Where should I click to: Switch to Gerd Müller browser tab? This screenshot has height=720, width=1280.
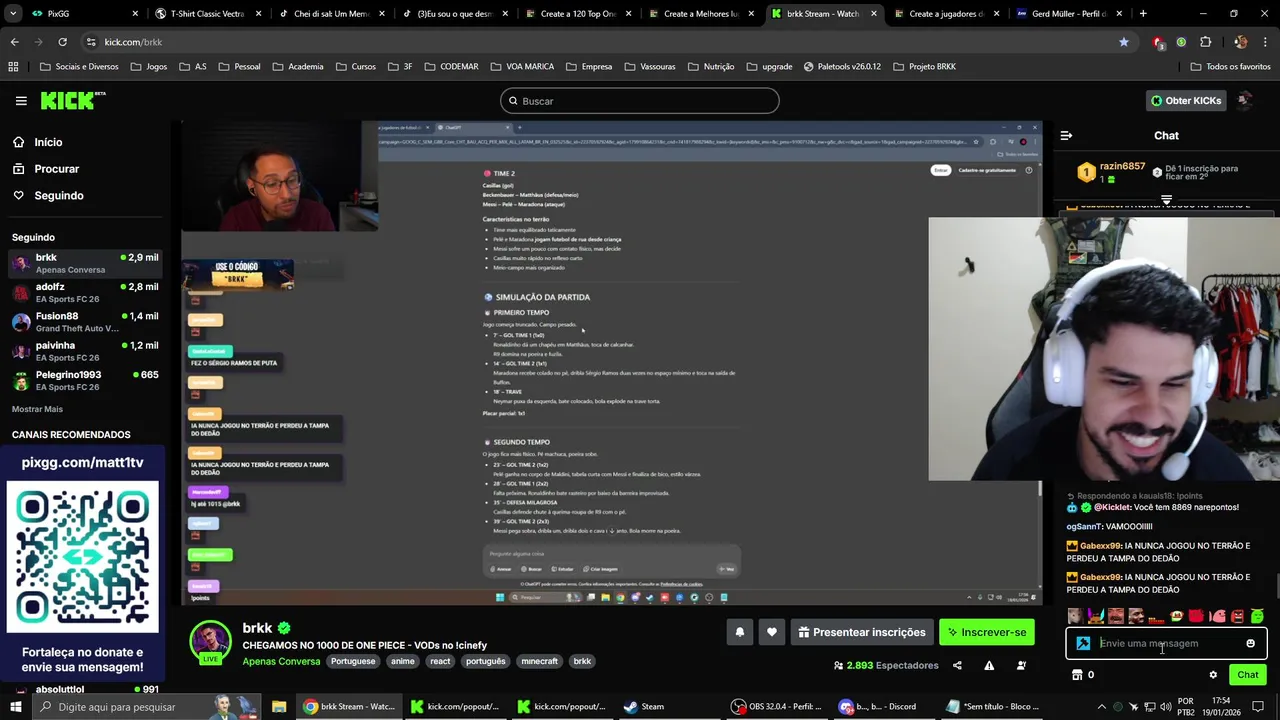(1068, 14)
